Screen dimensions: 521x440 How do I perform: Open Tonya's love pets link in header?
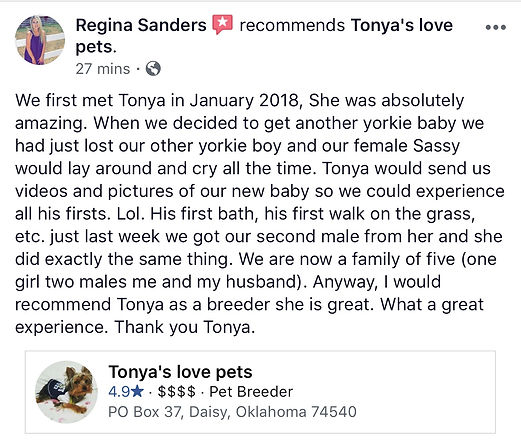point(402,25)
